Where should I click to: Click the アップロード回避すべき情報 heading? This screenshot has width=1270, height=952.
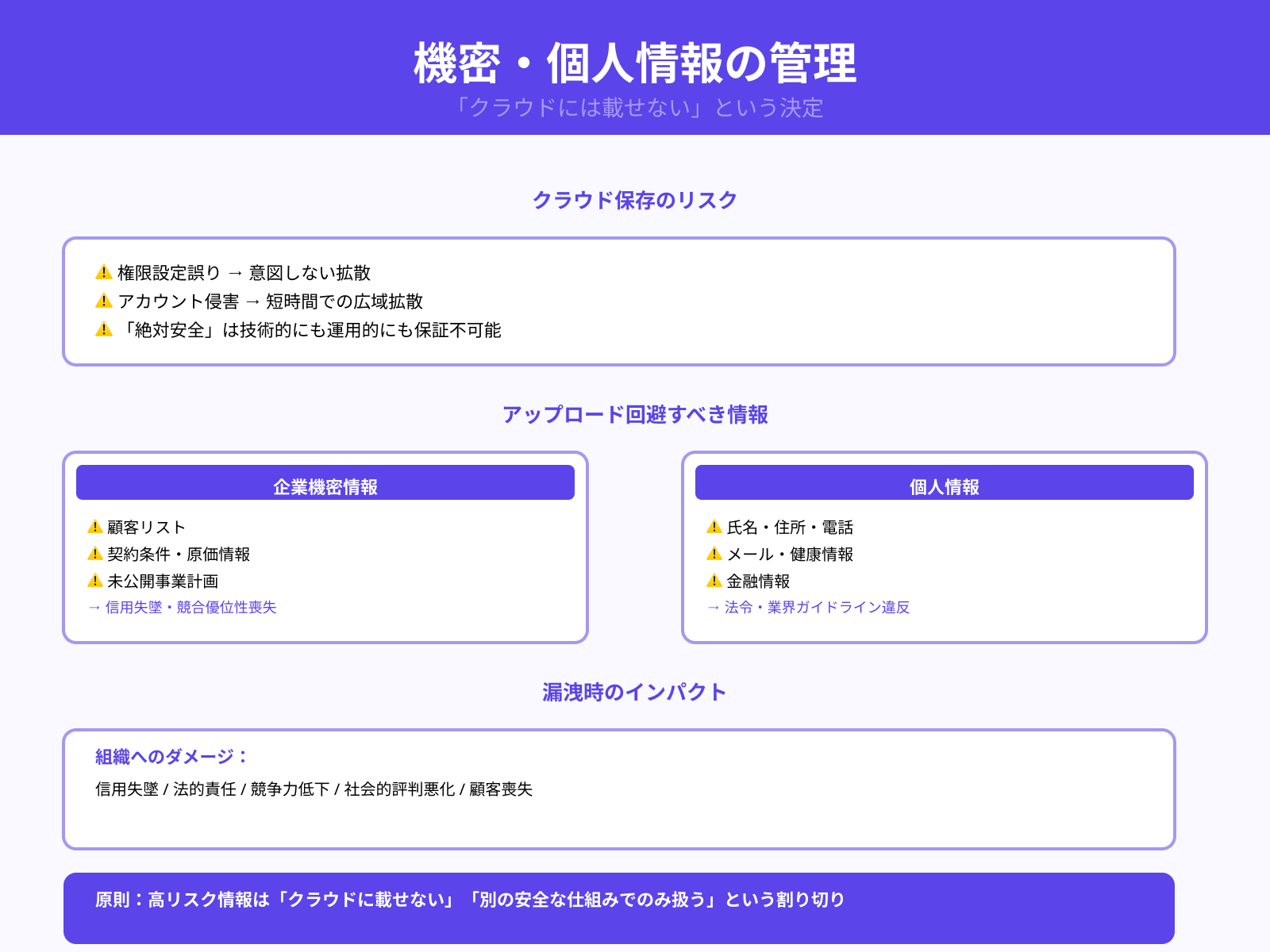(635, 413)
